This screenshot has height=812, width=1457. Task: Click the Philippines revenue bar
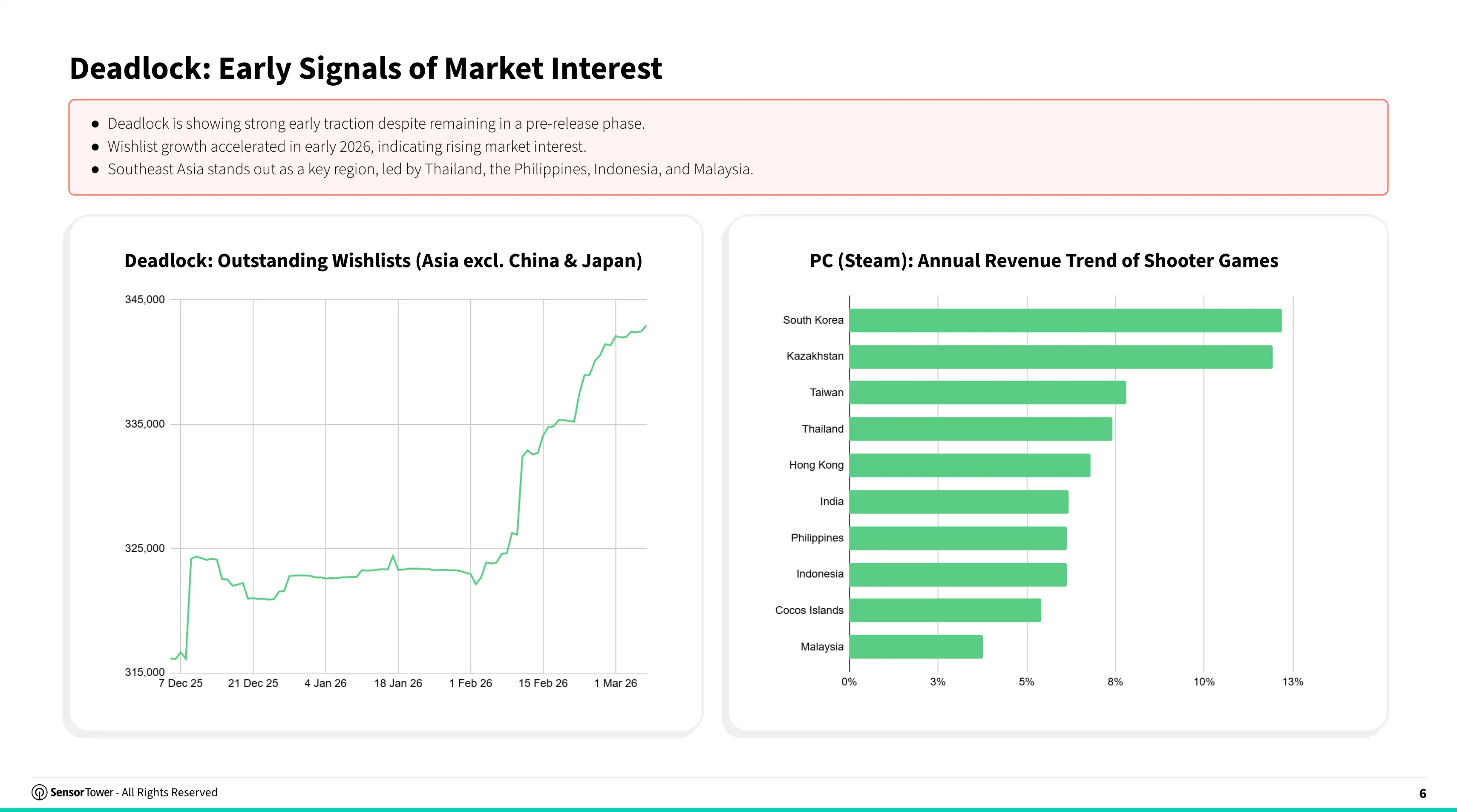958,538
